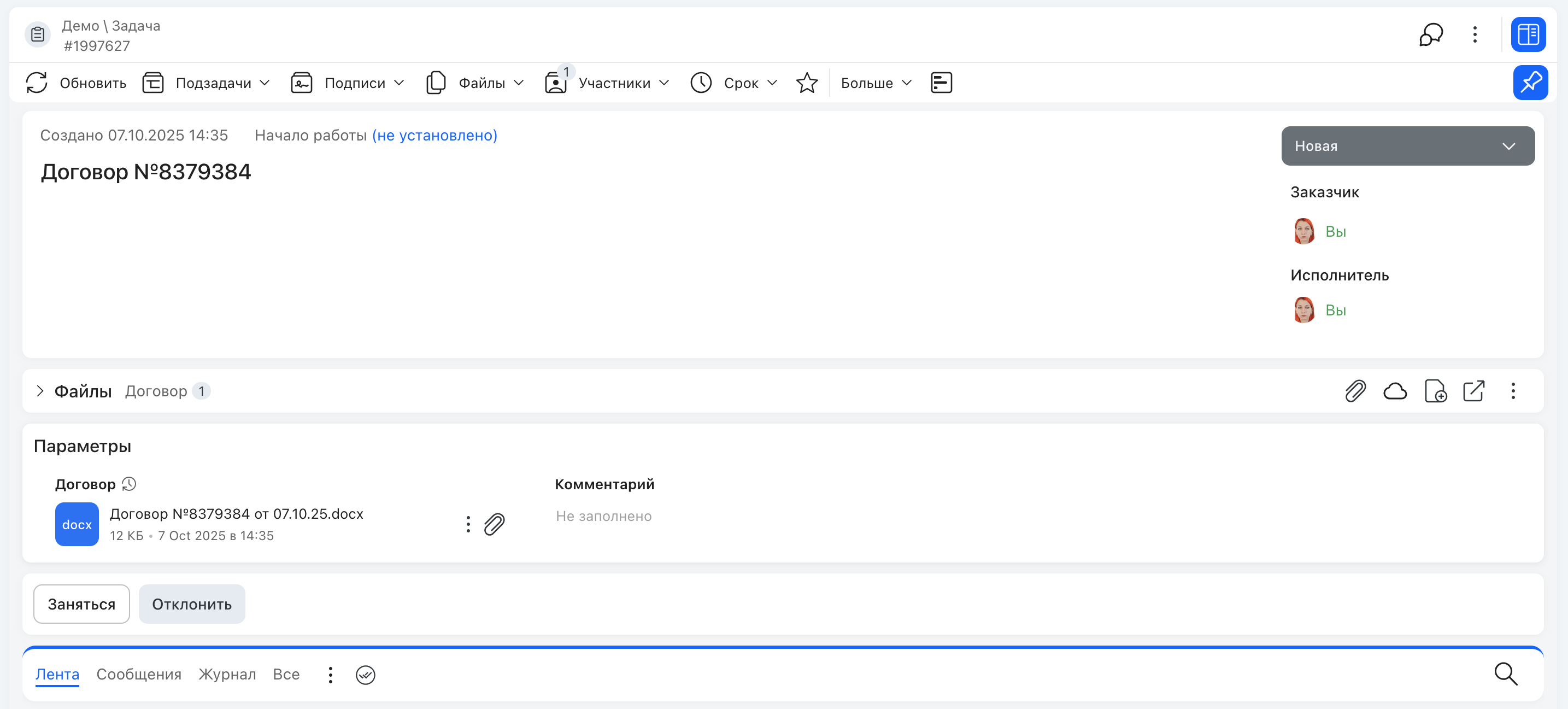Click the Отклонить button

(x=192, y=605)
